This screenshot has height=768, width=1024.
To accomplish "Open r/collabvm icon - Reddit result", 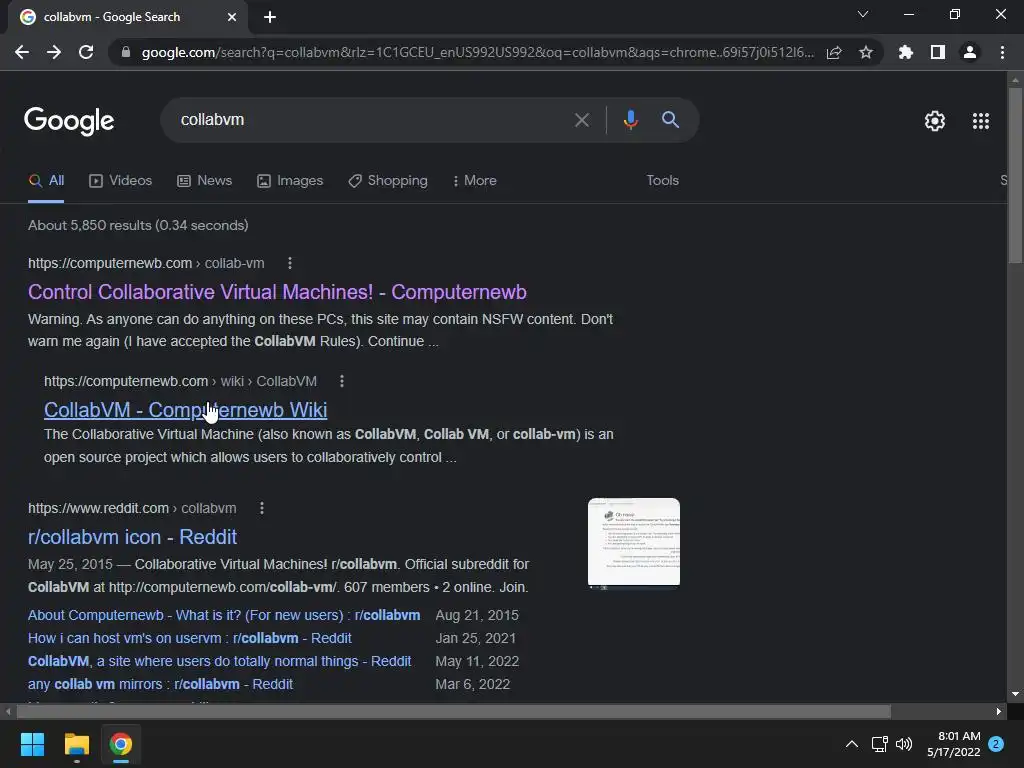I will (132, 537).
